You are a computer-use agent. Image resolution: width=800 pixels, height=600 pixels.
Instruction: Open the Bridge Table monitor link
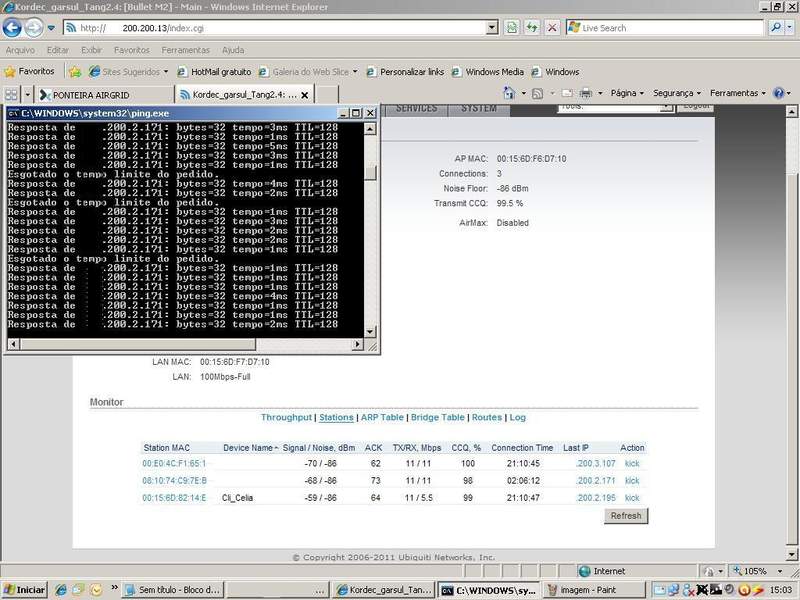point(438,417)
